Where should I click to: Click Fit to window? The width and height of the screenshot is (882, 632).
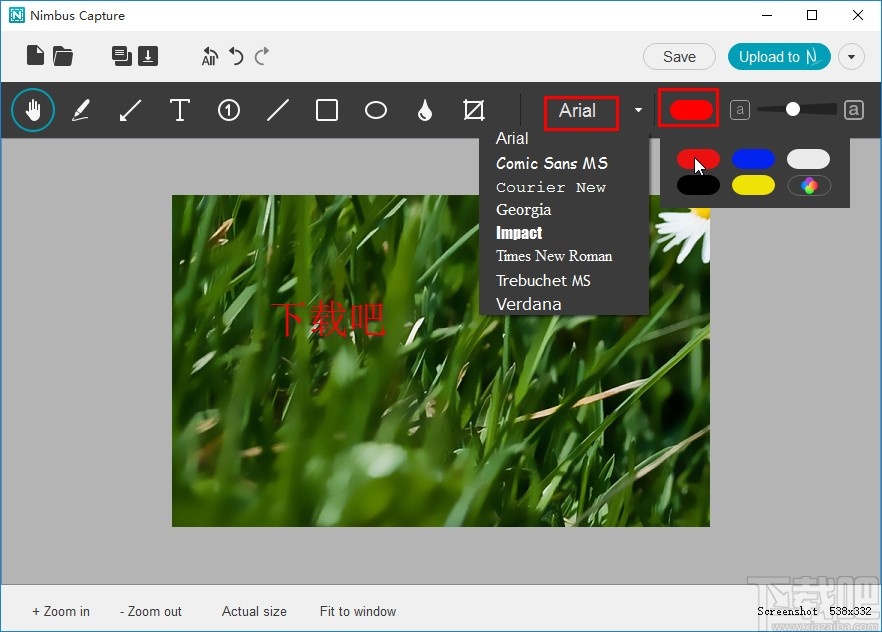point(358,611)
